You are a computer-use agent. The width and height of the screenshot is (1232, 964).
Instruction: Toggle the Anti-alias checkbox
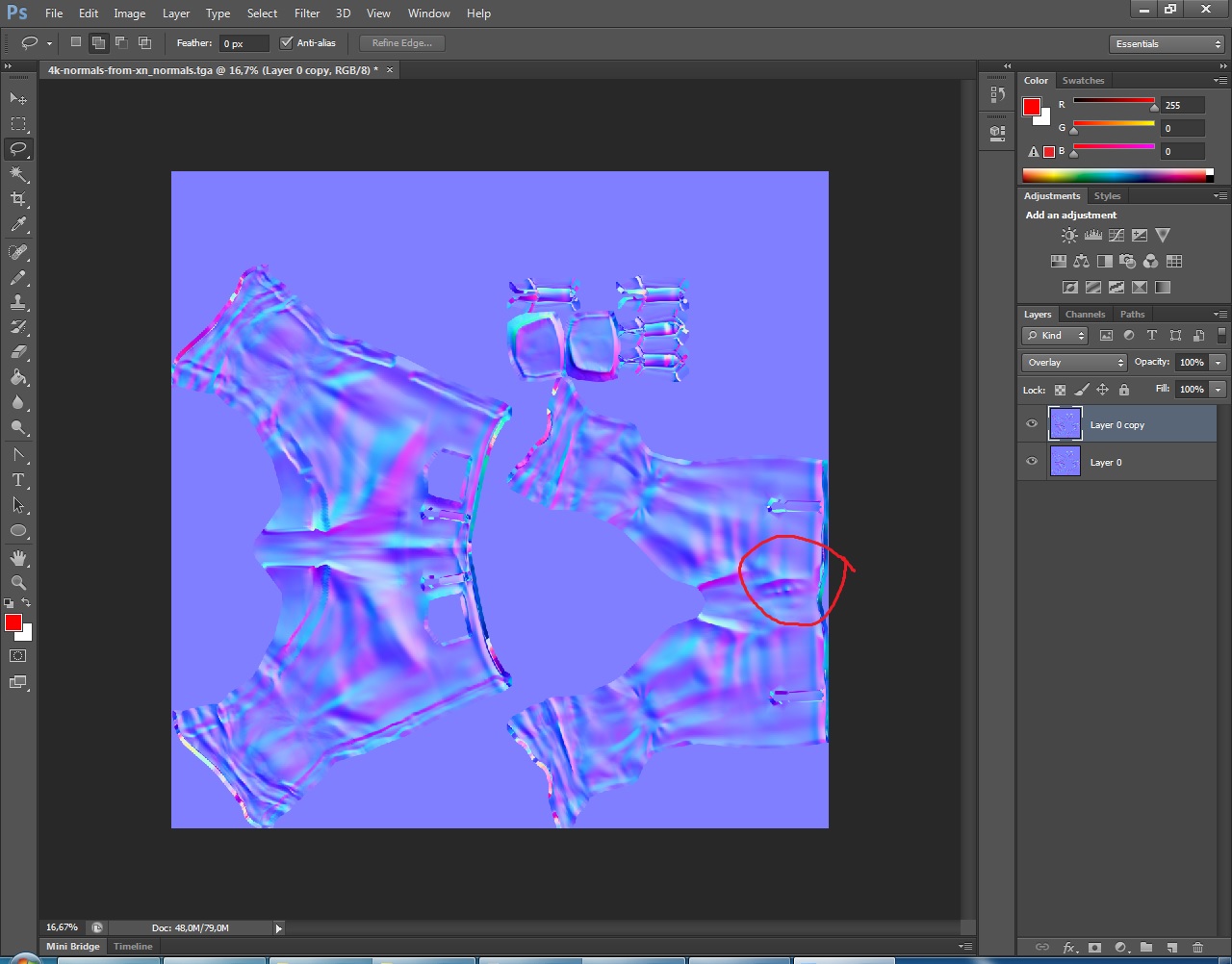[286, 42]
